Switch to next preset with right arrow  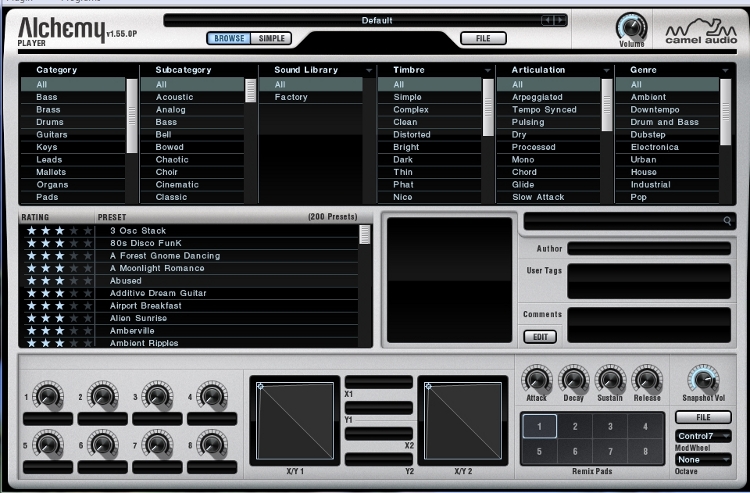(x=560, y=20)
